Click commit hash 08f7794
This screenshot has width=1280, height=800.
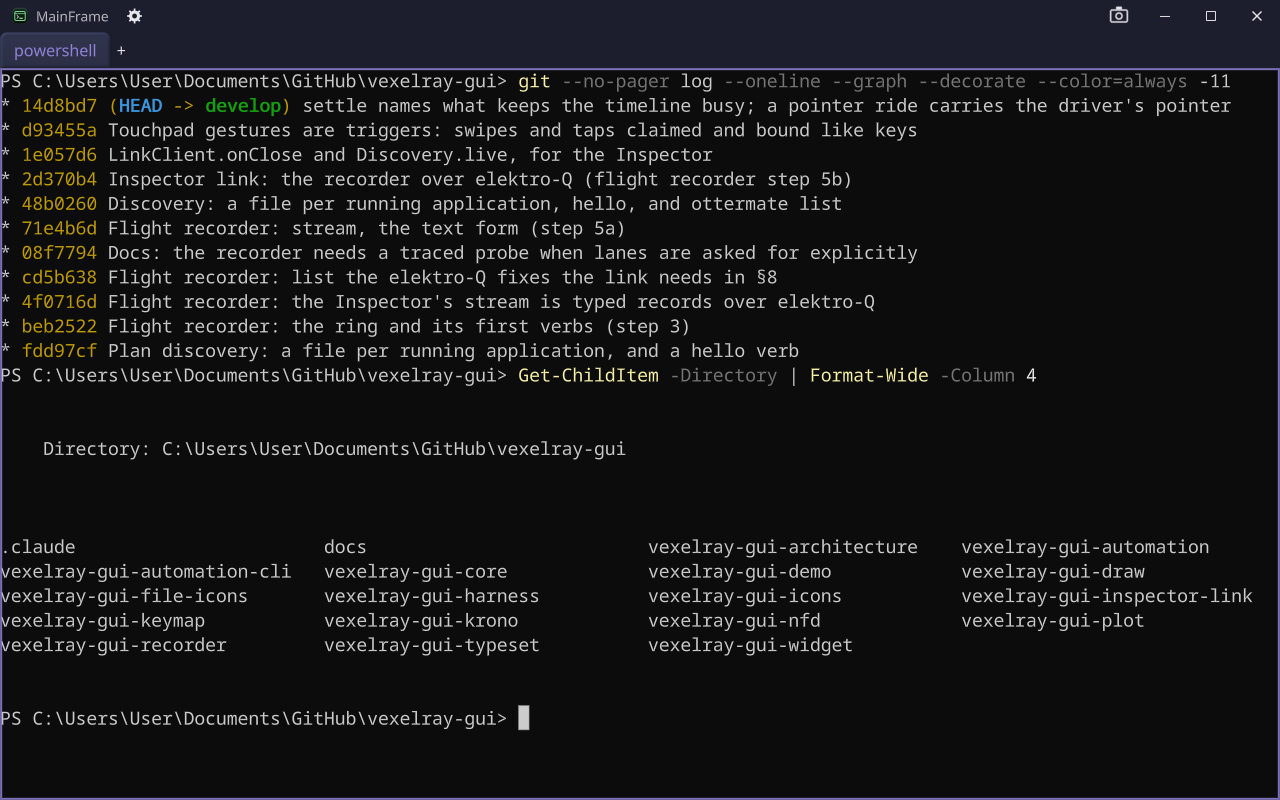[x=59, y=253]
